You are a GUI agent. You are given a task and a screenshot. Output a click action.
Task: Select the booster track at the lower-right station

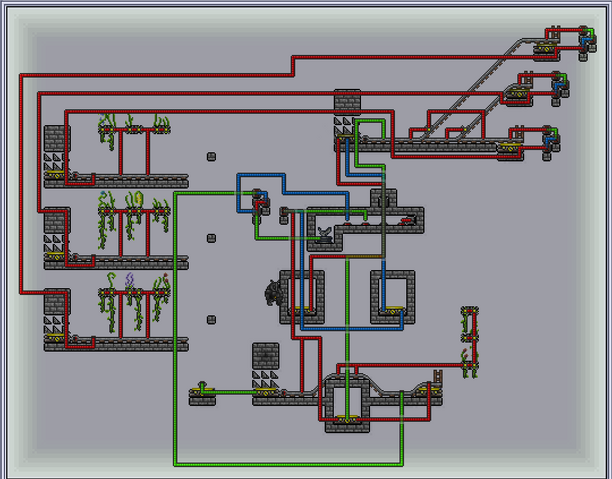[509, 148]
